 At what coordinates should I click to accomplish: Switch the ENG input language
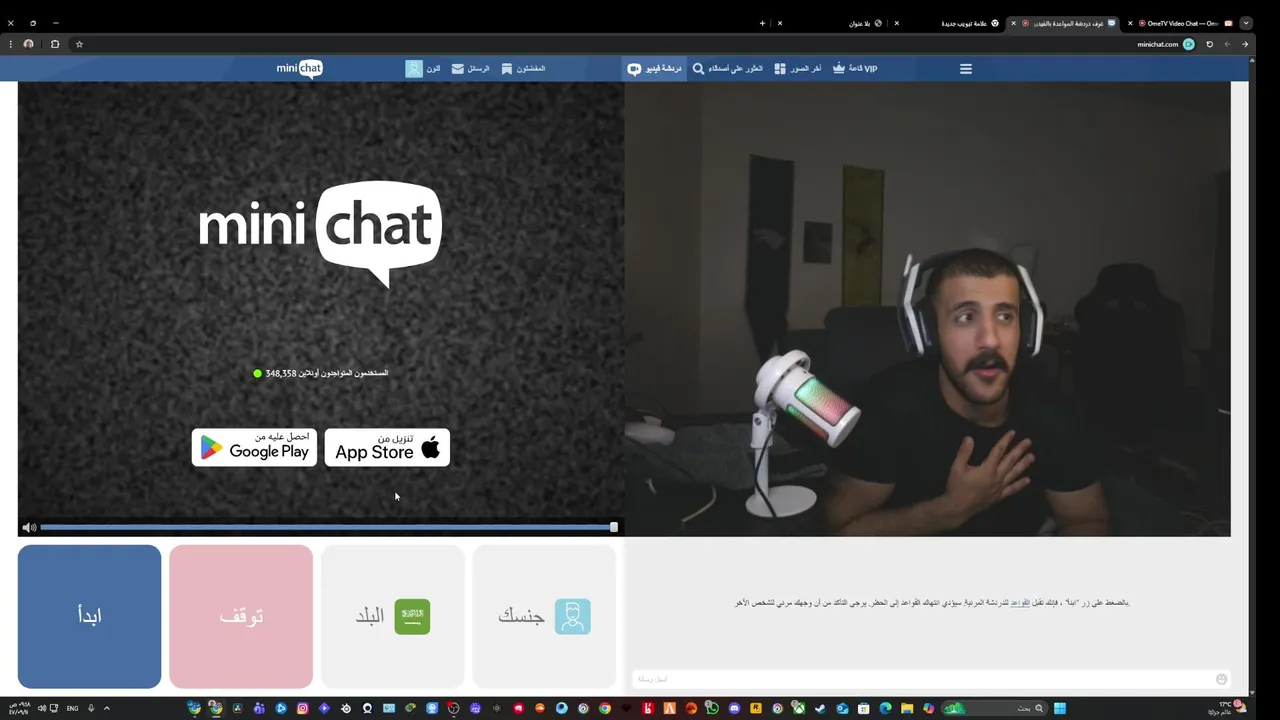click(x=72, y=708)
